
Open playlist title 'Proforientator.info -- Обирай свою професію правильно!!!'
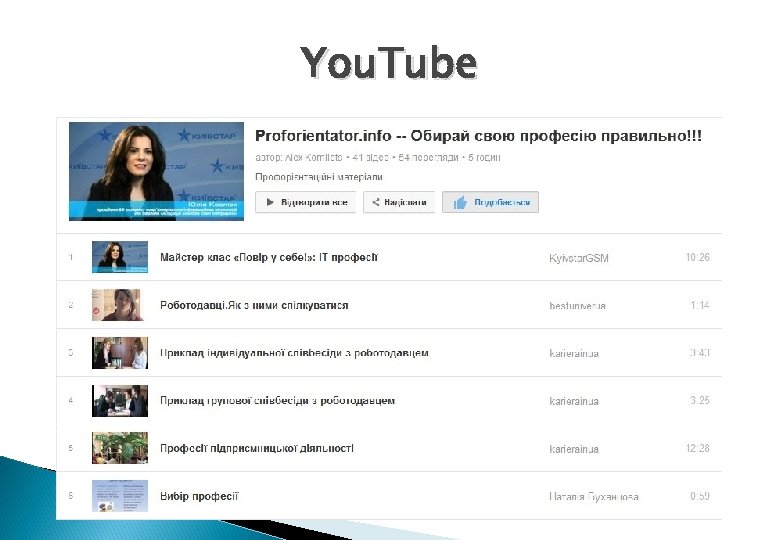[478, 136]
